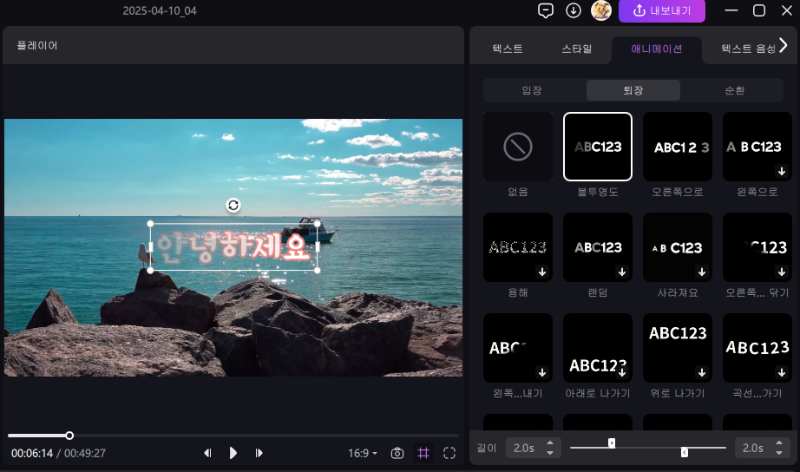This screenshot has width=800, height=472.
Task: Switch to the 스타일 tab
Action: click(577, 48)
